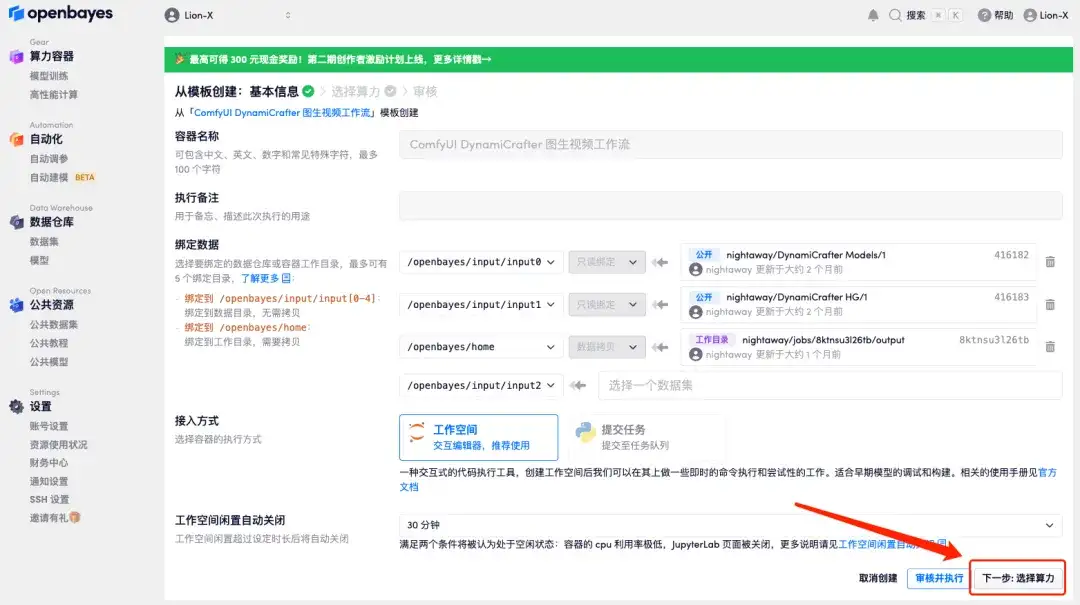The image size is (1080, 605).
Task: Open 自动建模 BETA in sidebar
Action: (x=62, y=177)
